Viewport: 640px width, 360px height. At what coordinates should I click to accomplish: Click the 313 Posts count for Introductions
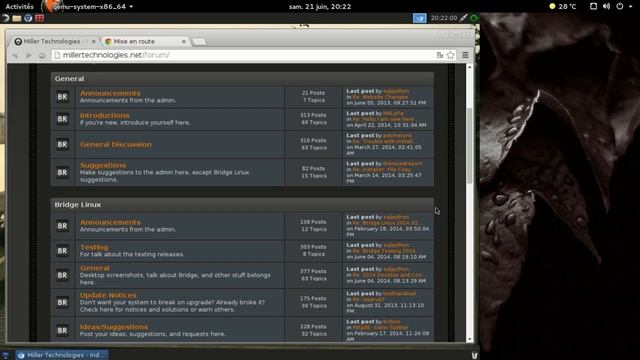313,116
